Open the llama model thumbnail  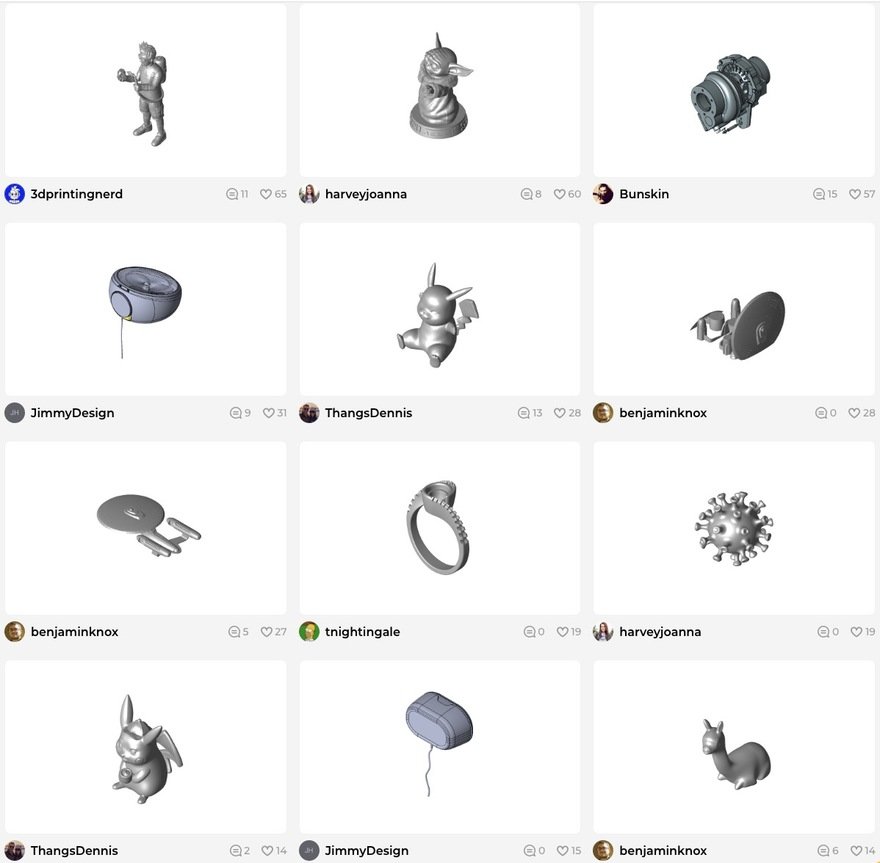(x=734, y=747)
